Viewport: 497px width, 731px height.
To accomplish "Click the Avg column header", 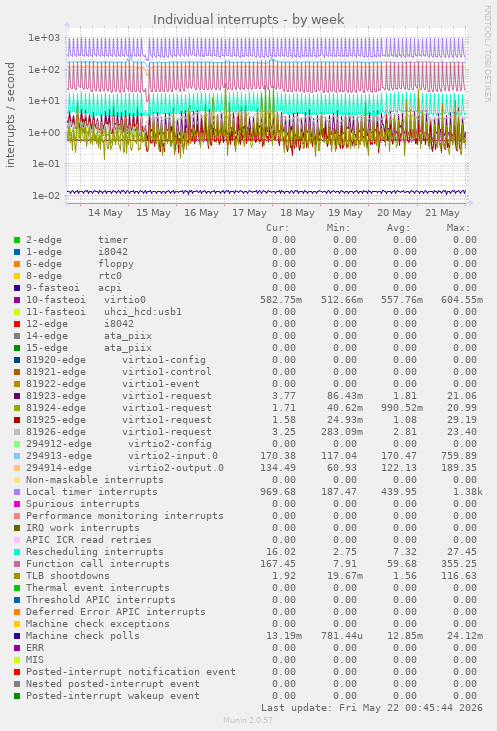I will point(399,228).
